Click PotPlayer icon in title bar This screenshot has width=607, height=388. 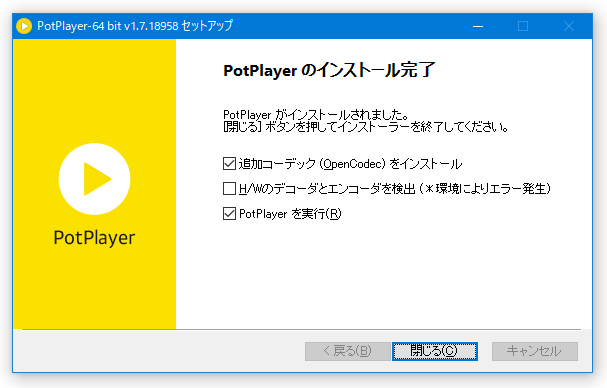24,26
